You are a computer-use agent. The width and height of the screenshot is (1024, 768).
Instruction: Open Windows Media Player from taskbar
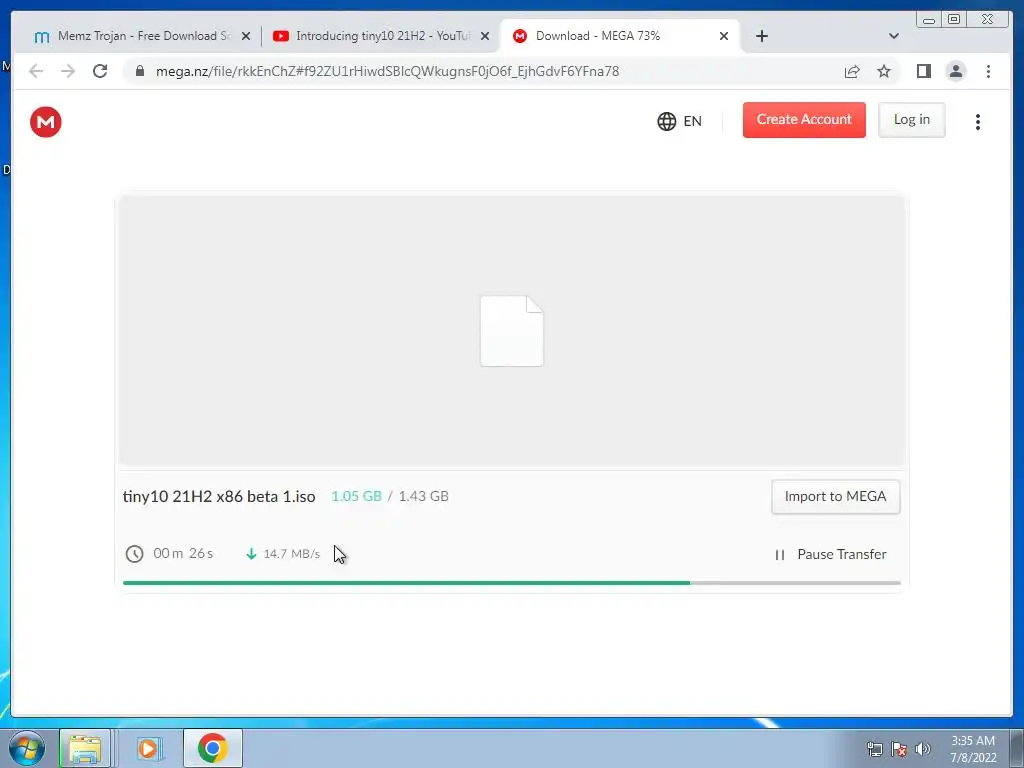[148, 748]
